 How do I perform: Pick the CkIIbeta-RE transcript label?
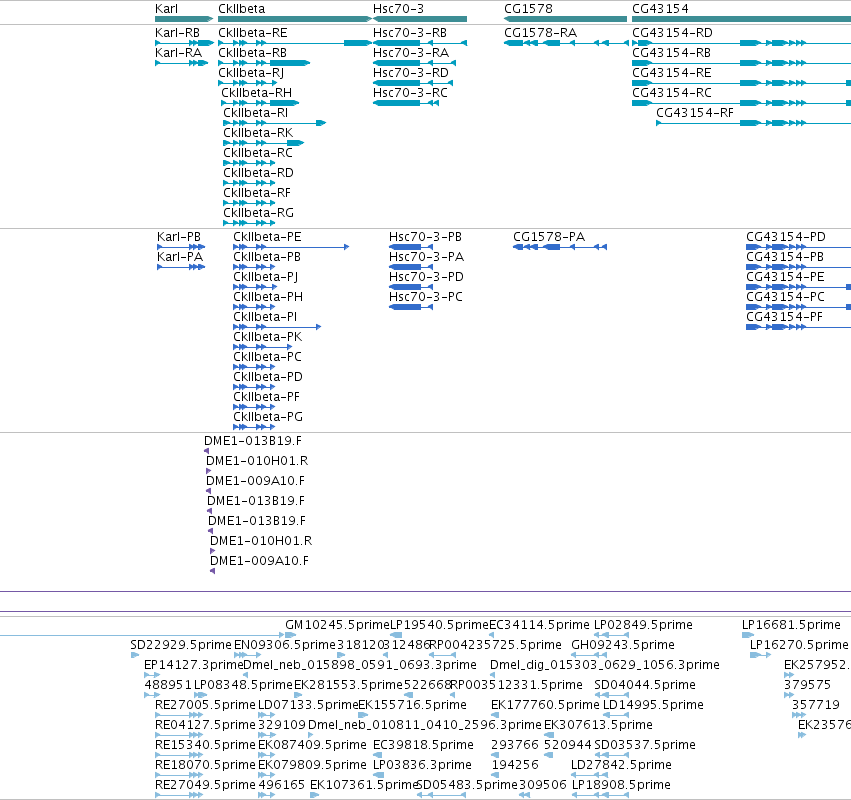click(x=252, y=33)
